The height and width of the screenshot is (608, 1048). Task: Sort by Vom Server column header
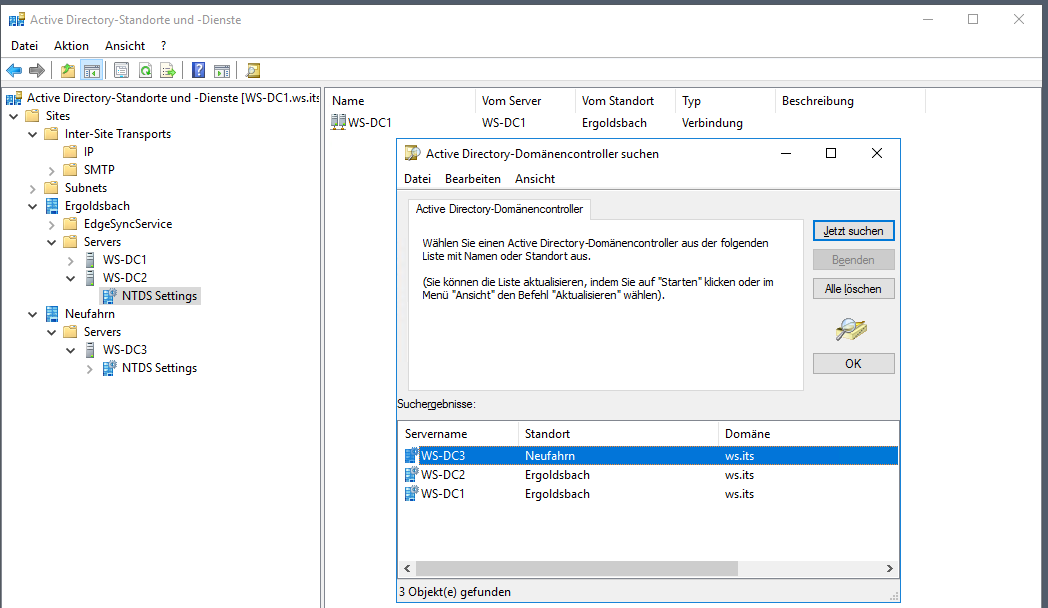pyautogui.click(x=525, y=101)
